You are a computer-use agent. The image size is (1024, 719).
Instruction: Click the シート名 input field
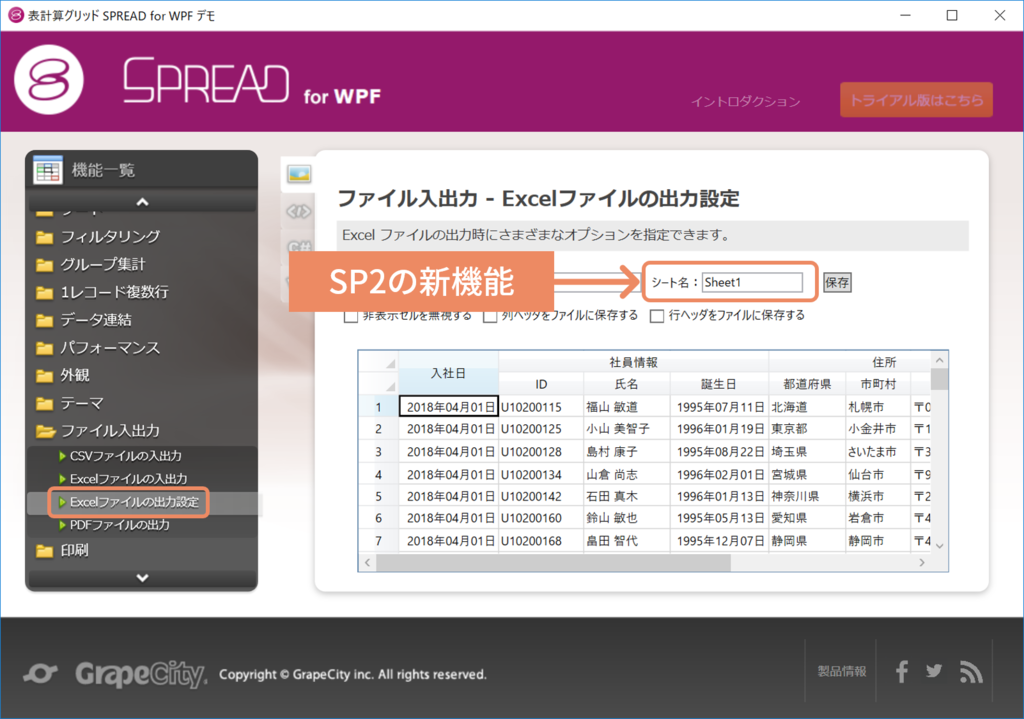pos(752,283)
